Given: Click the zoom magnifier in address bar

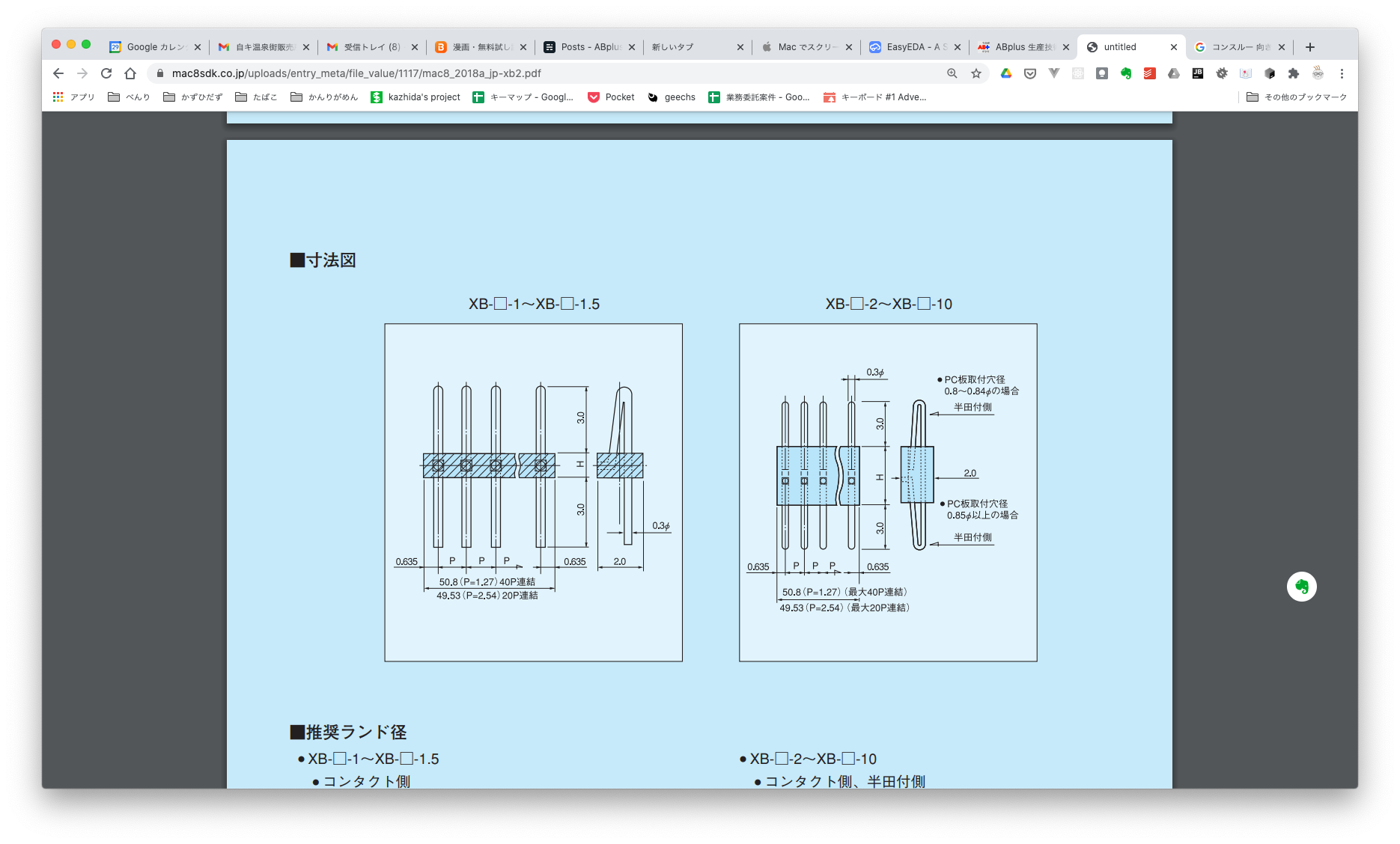Looking at the screenshot, I should [952, 73].
